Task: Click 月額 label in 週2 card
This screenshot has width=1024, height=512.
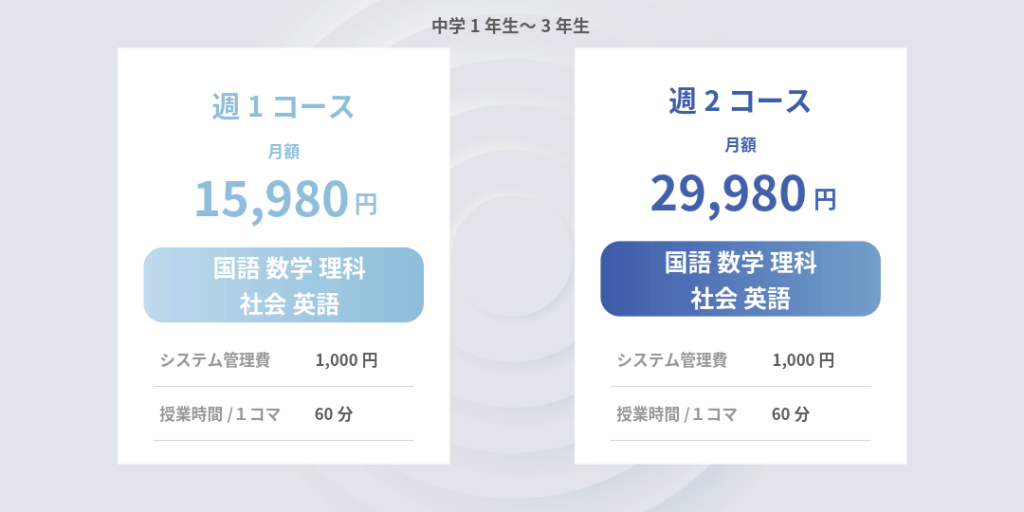Action: pos(740,145)
